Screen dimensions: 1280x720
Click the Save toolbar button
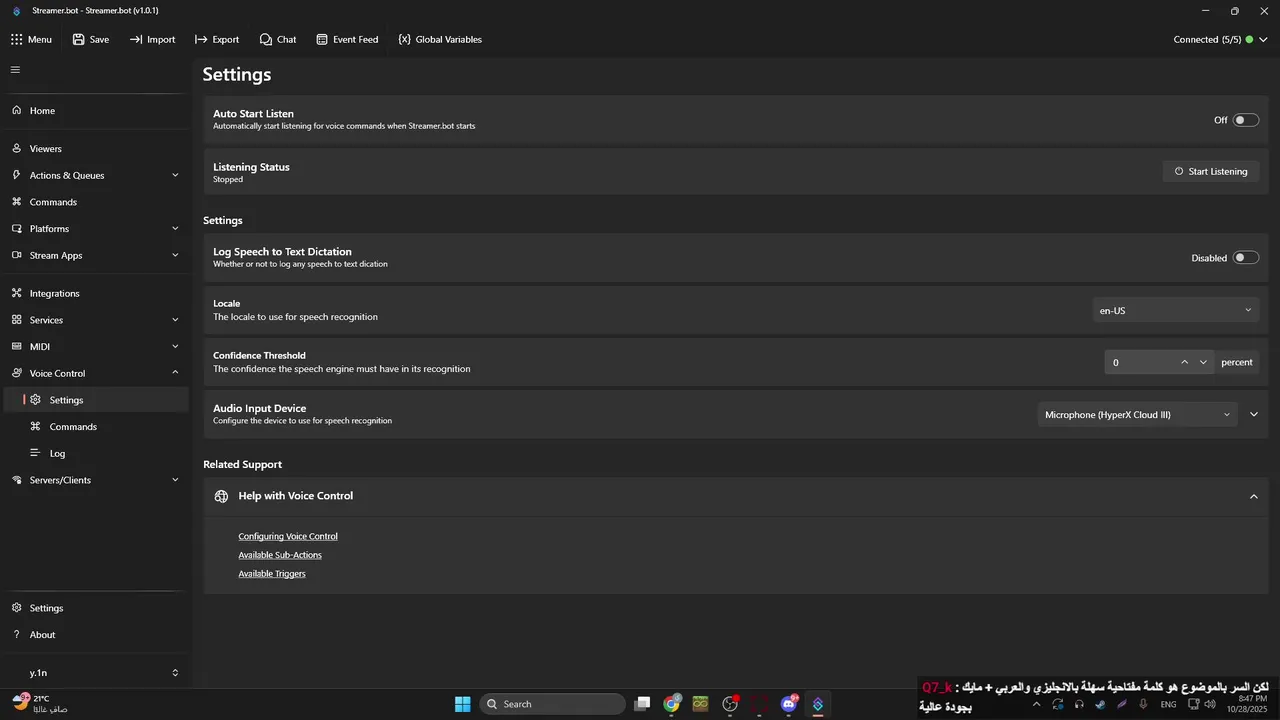pyautogui.click(x=91, y=40)
